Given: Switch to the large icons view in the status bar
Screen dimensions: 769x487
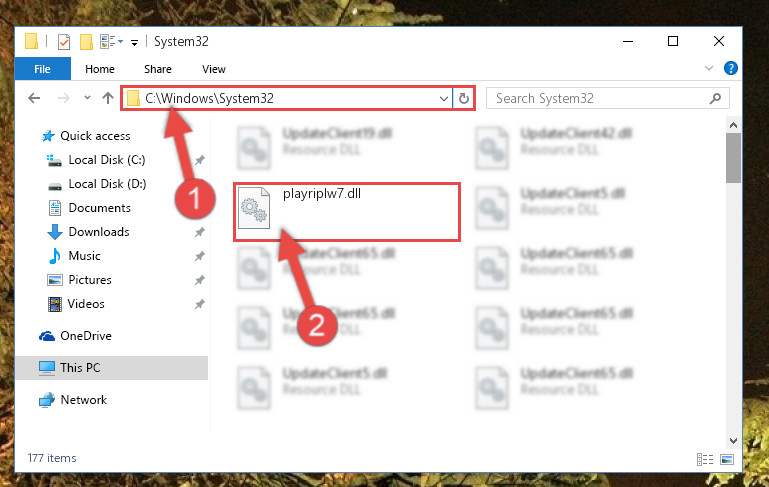Looking at the screenshot, I should coord(727,459).
